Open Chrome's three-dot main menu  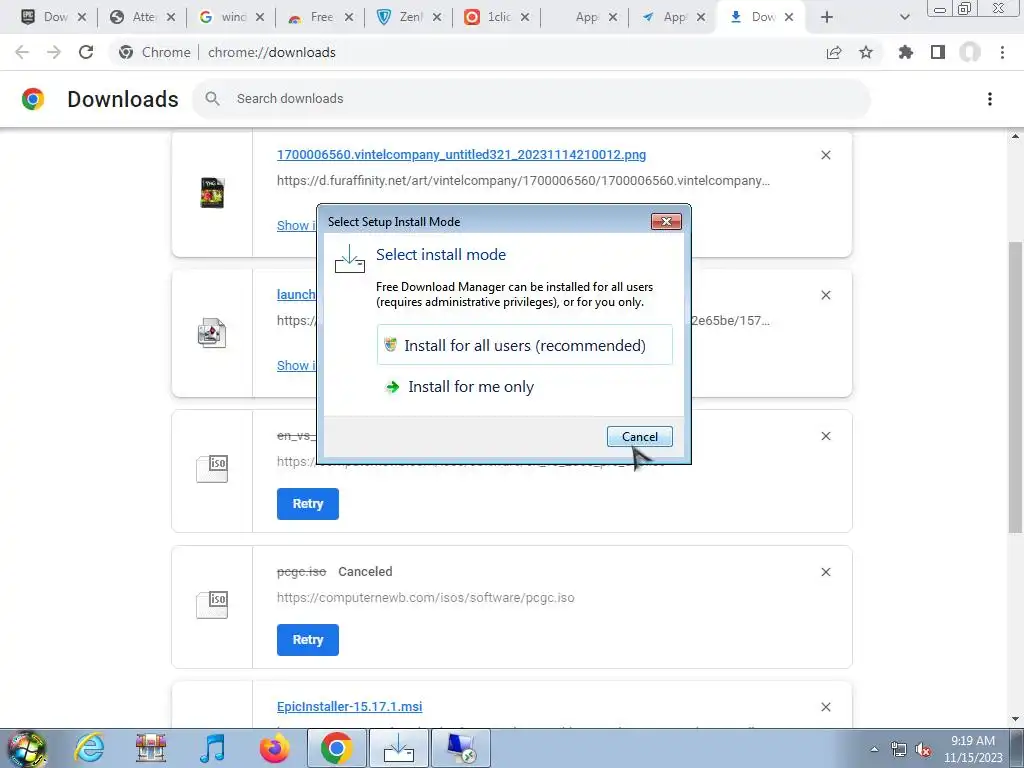tap(1002, 52)
